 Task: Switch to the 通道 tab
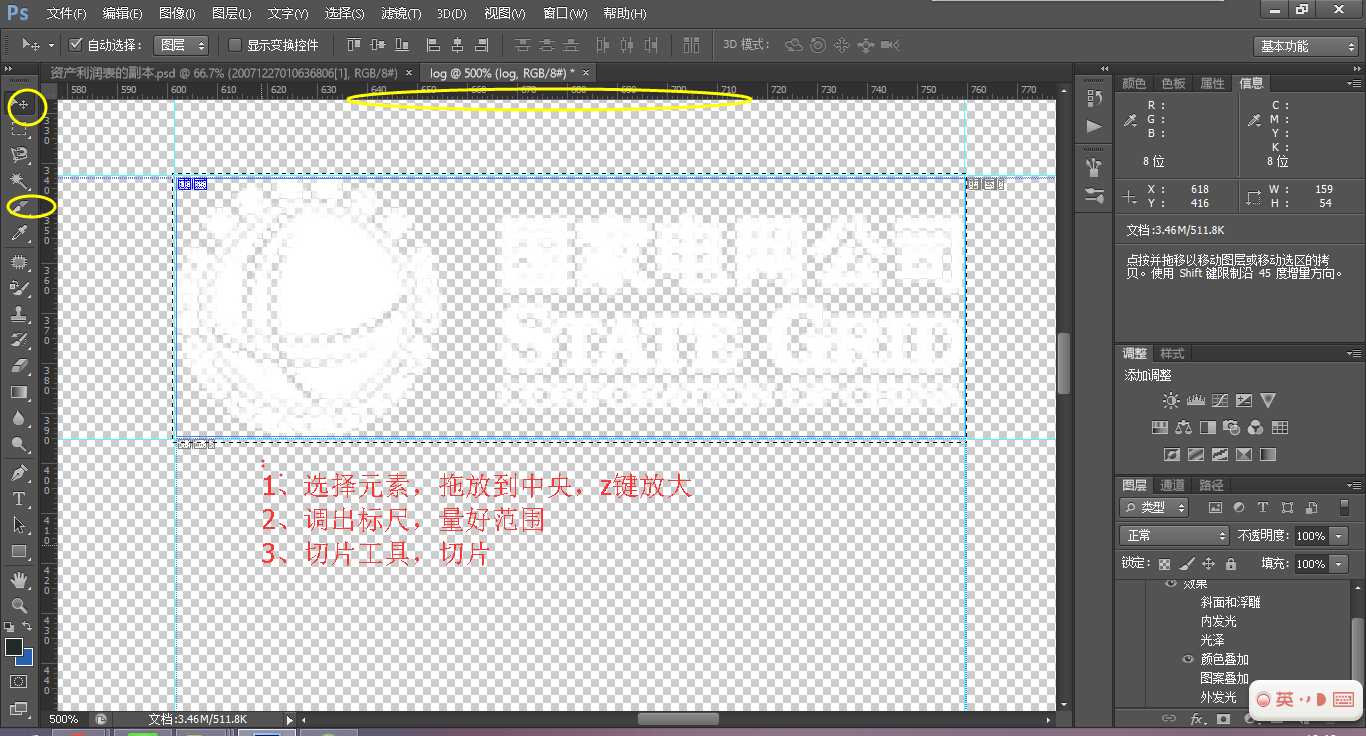point(1172,485)
